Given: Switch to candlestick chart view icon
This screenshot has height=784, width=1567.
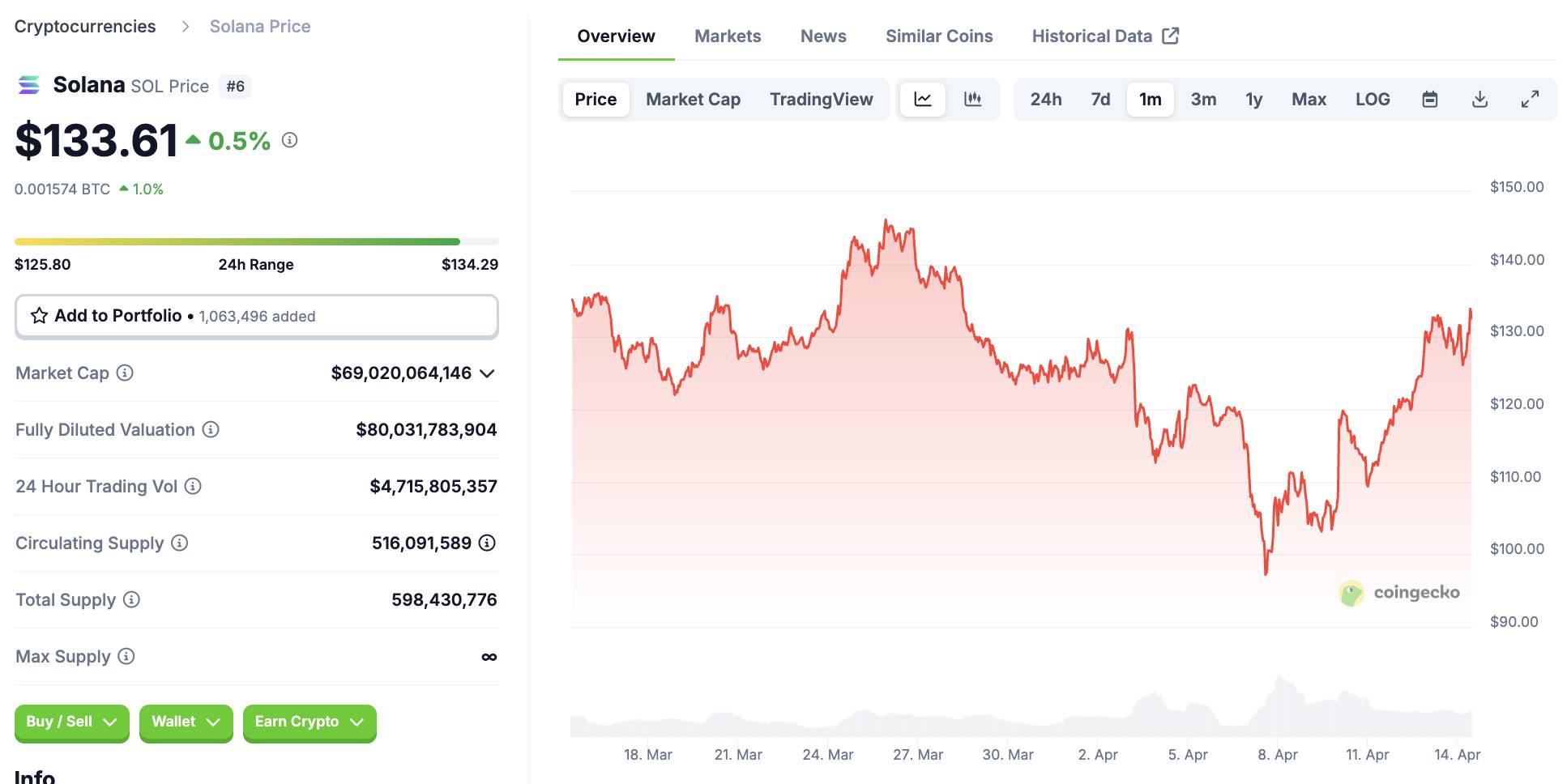Looking at the screenshot, I should [973, 100].
